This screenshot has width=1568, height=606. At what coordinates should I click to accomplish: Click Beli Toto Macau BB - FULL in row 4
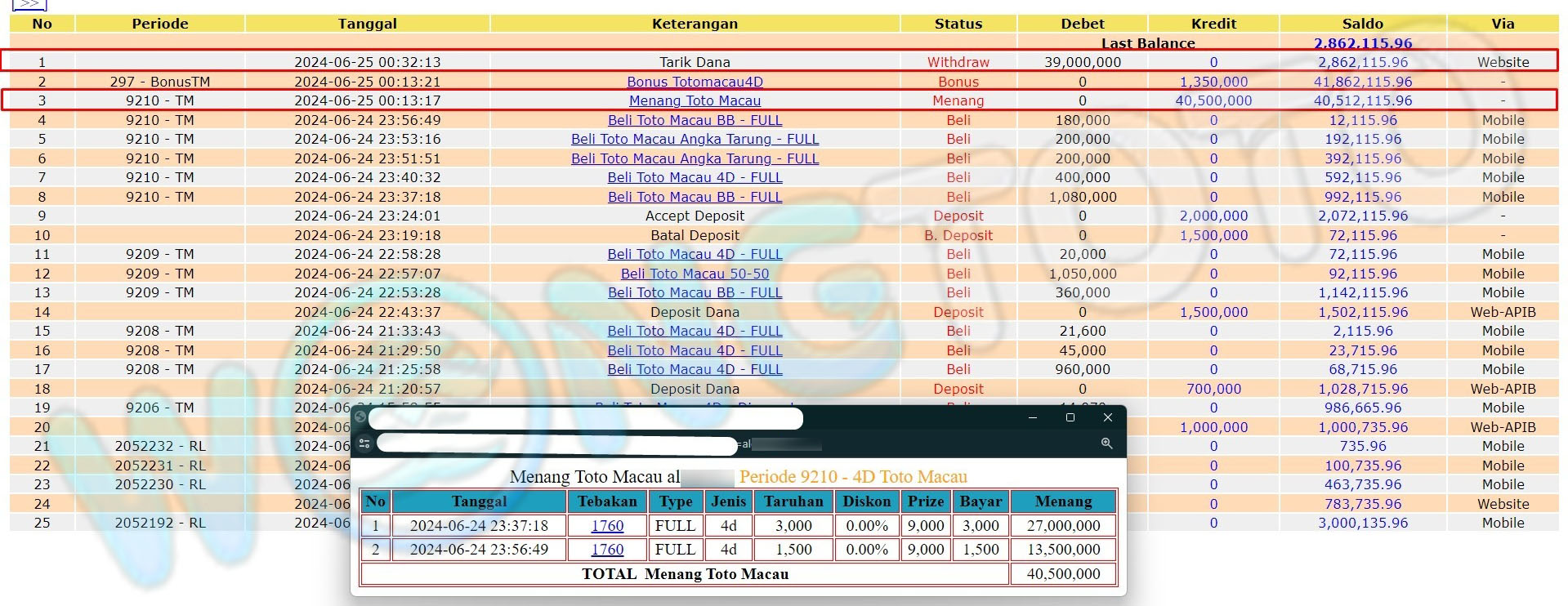coord(695,120)
